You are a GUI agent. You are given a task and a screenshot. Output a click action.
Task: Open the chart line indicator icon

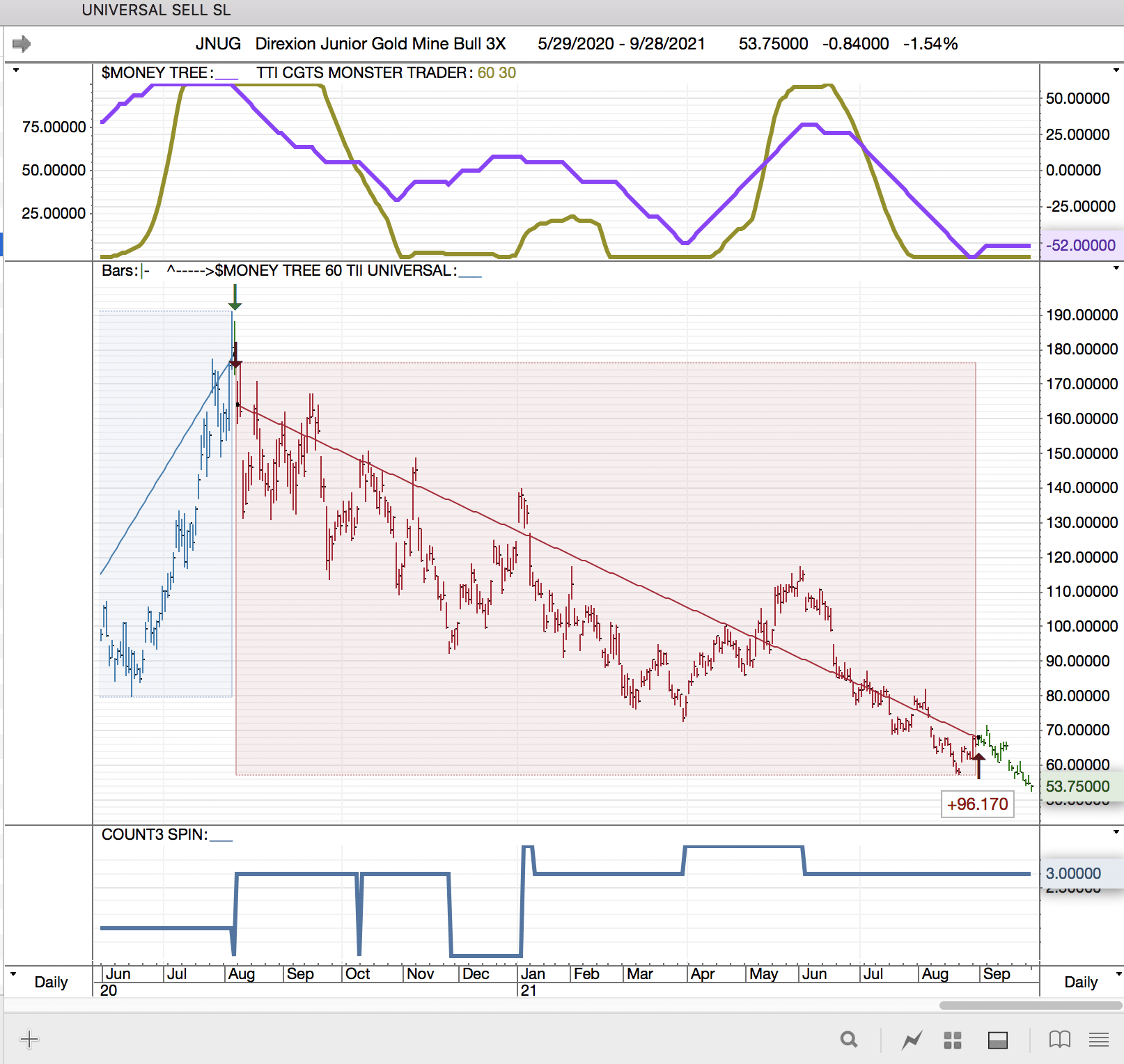(x=912, y=1040)
